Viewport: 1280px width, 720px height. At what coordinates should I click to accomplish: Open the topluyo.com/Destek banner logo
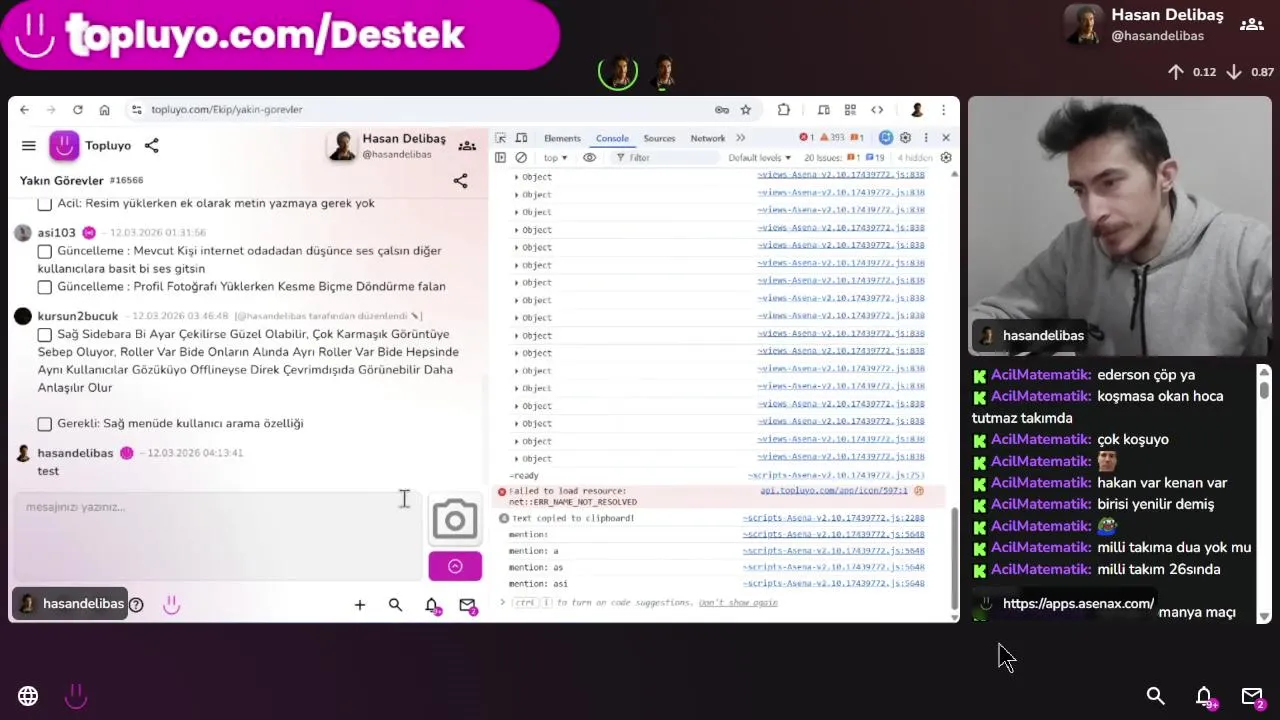278,36
